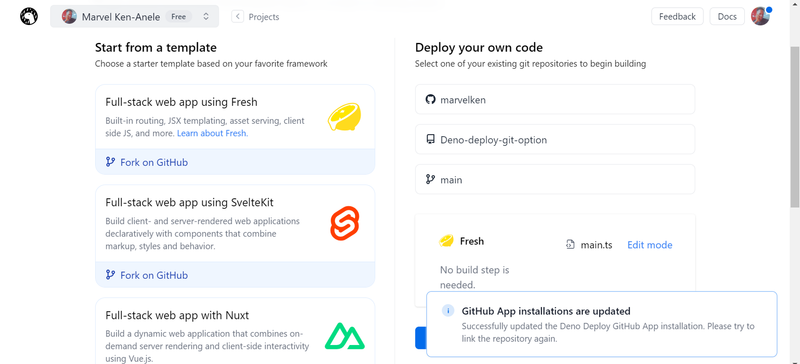
Task: Open the Learn about Fresh link
Action: (x=213, y=133)
